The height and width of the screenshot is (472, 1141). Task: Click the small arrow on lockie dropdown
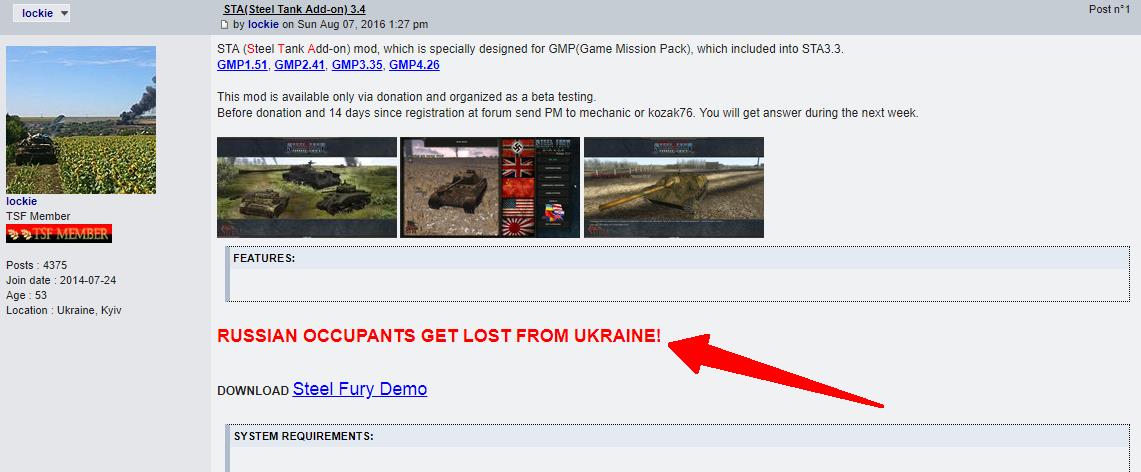coord(63,14)
